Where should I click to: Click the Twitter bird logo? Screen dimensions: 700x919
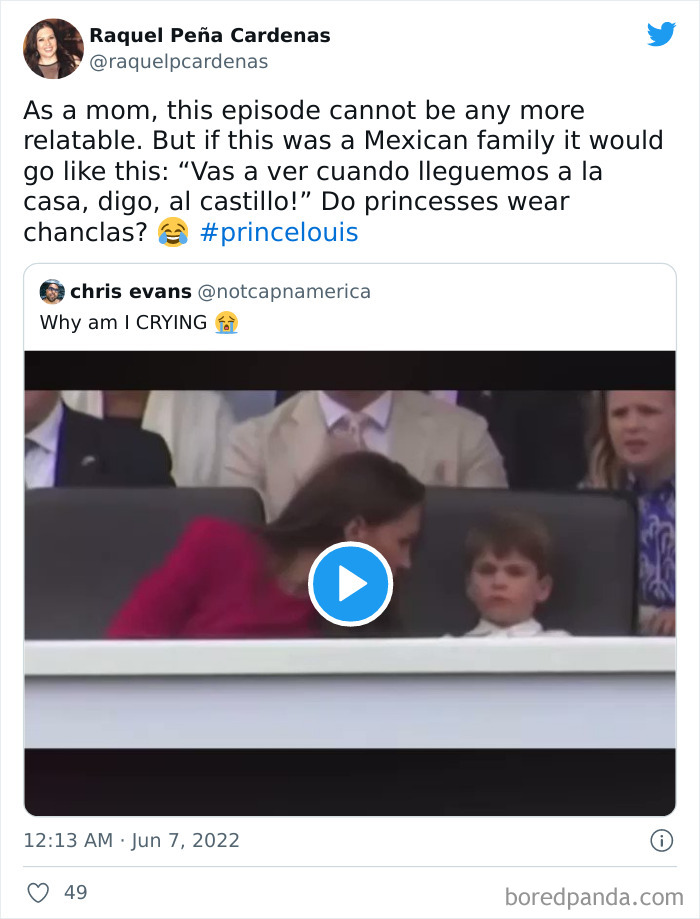point(661,34)
